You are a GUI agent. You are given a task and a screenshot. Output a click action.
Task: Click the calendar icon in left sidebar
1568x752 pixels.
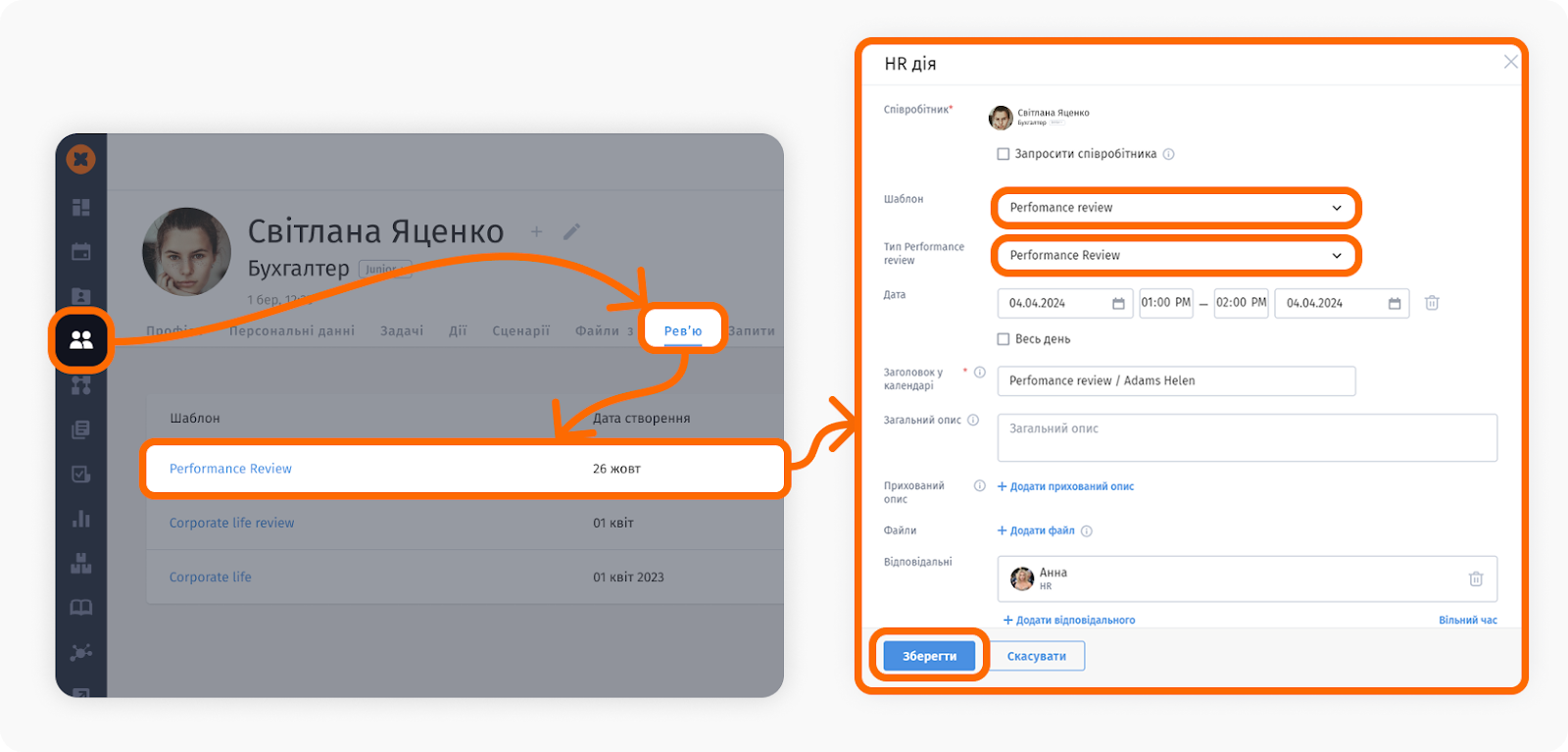(81, 252)
